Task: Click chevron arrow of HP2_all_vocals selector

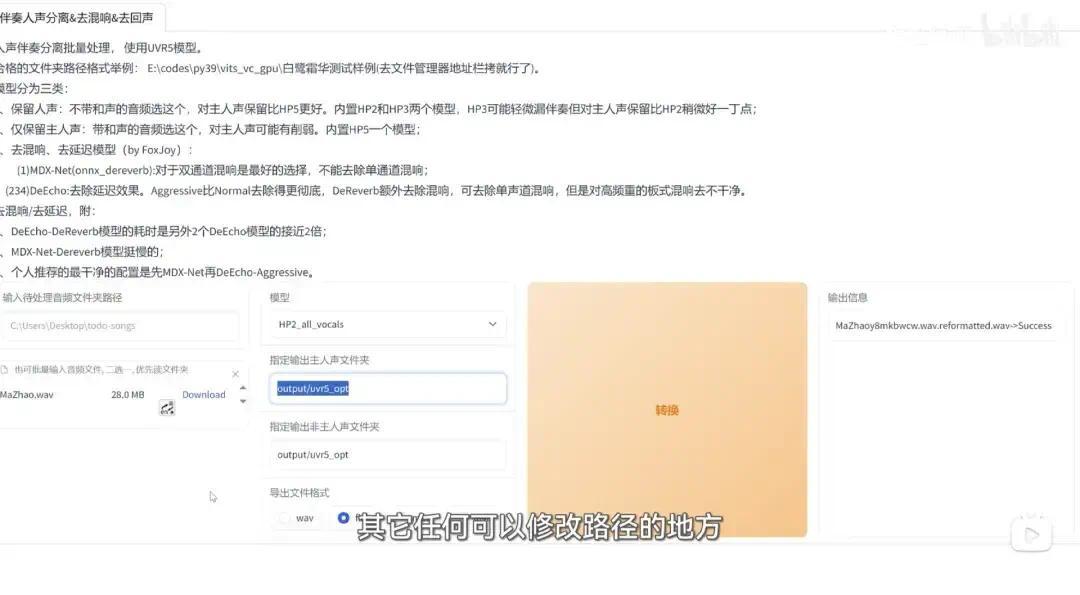Action: click(x=492, y=324)
